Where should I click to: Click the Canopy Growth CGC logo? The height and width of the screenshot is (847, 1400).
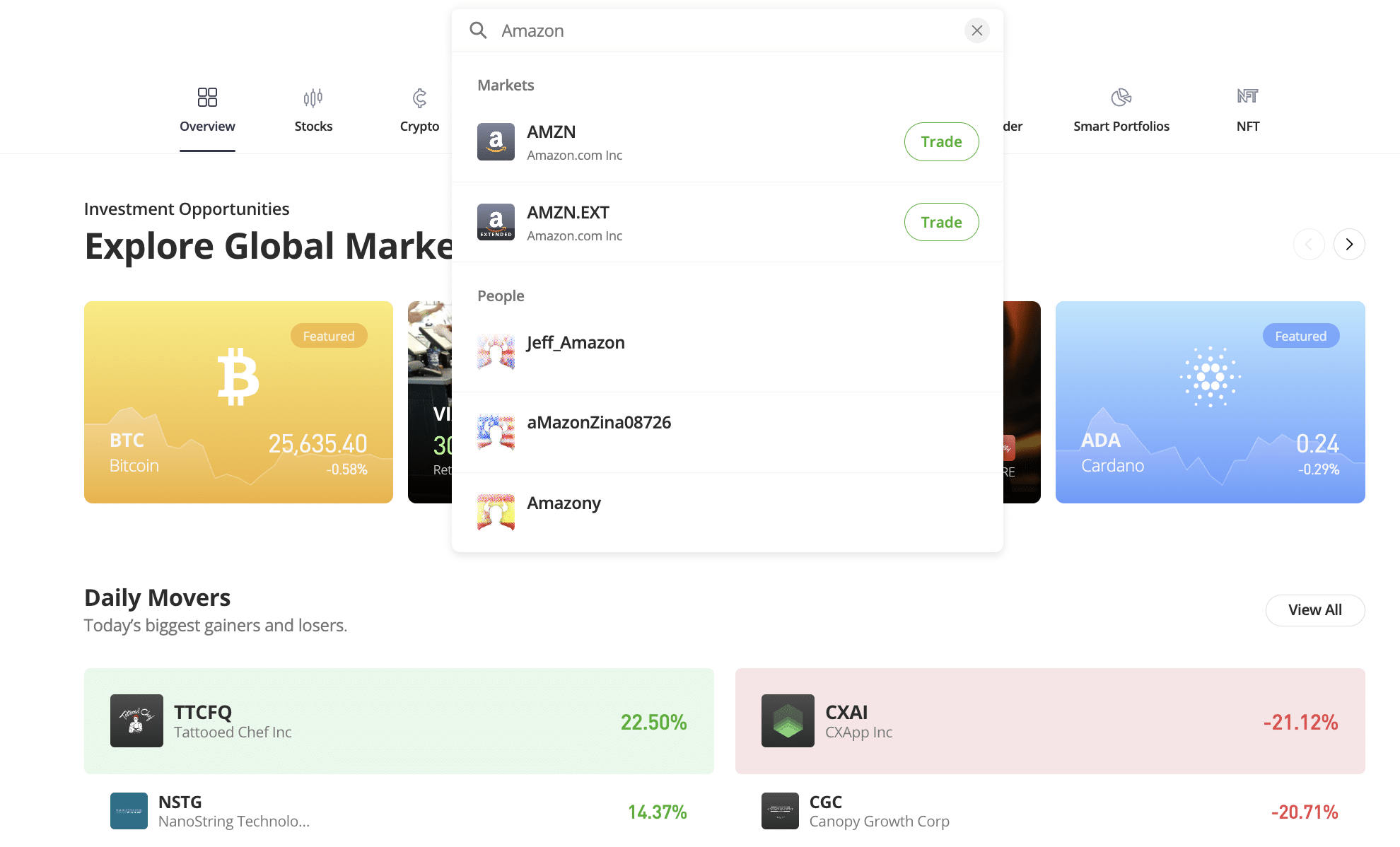(x=780, y=811)
